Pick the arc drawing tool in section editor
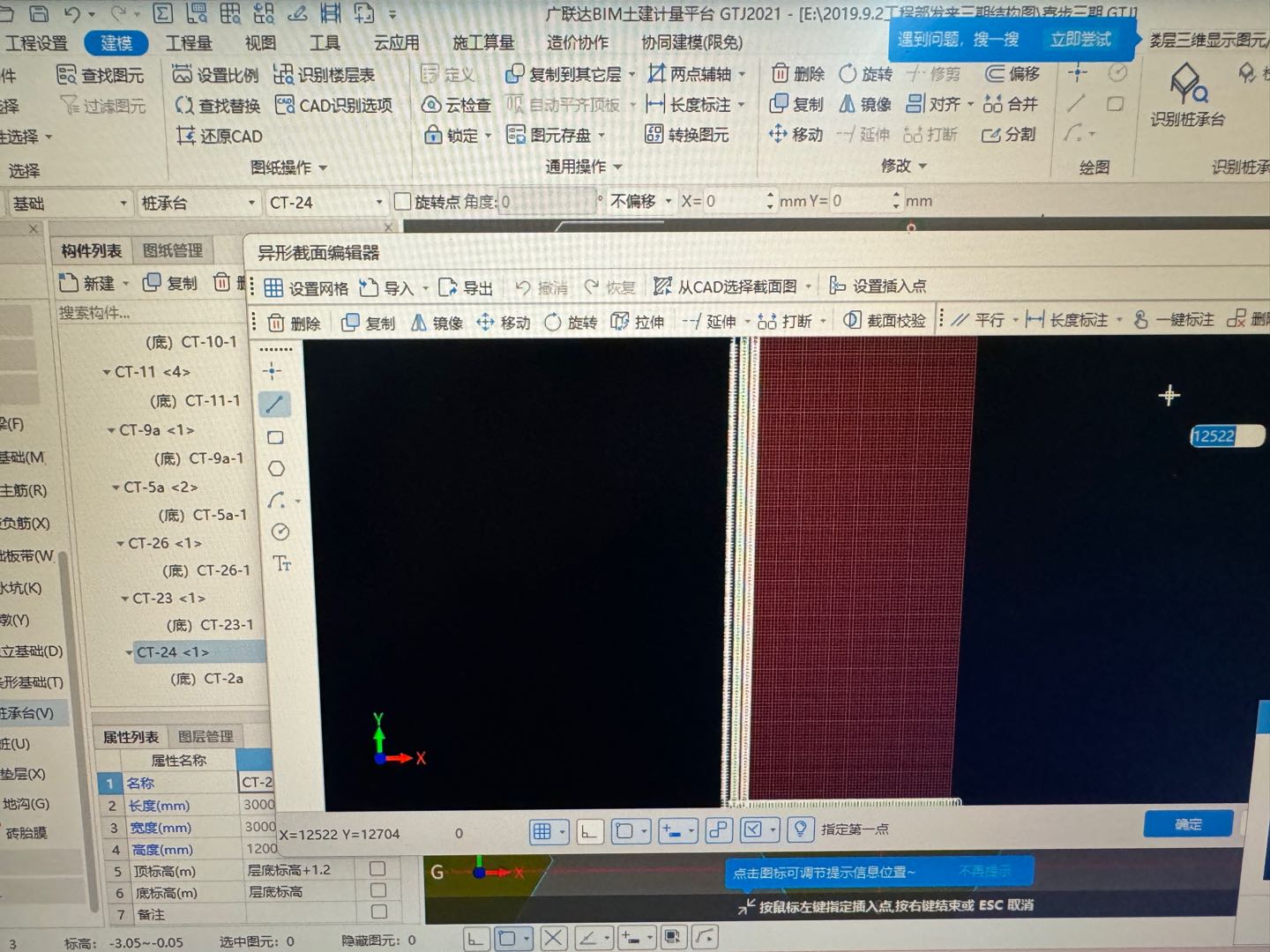Viewport: 1270px width, 952px height. [x=277, y=500]
